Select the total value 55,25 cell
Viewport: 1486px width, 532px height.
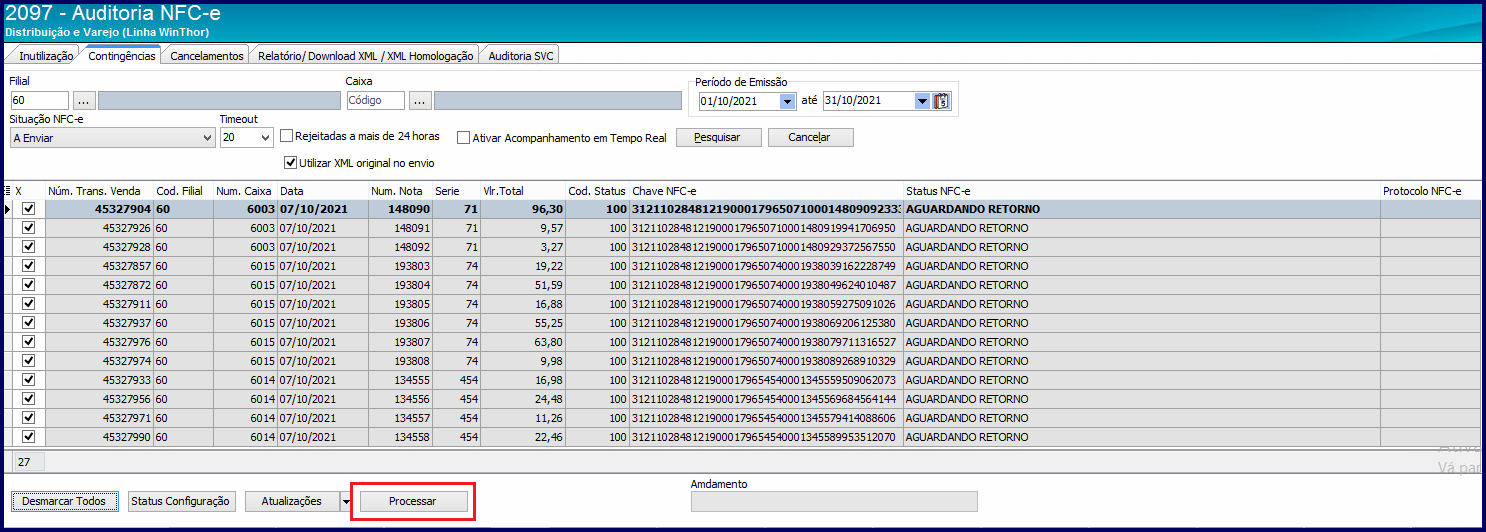coord(523,323)
